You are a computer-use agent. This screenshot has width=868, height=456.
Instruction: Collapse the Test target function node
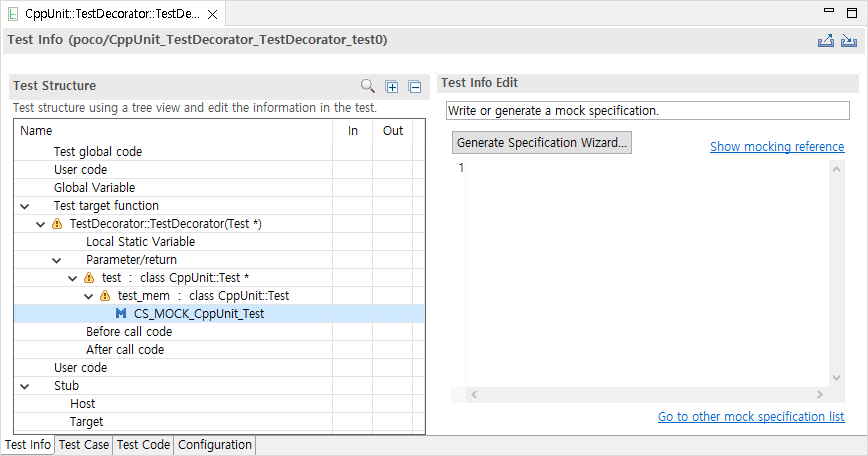(25, 206)
